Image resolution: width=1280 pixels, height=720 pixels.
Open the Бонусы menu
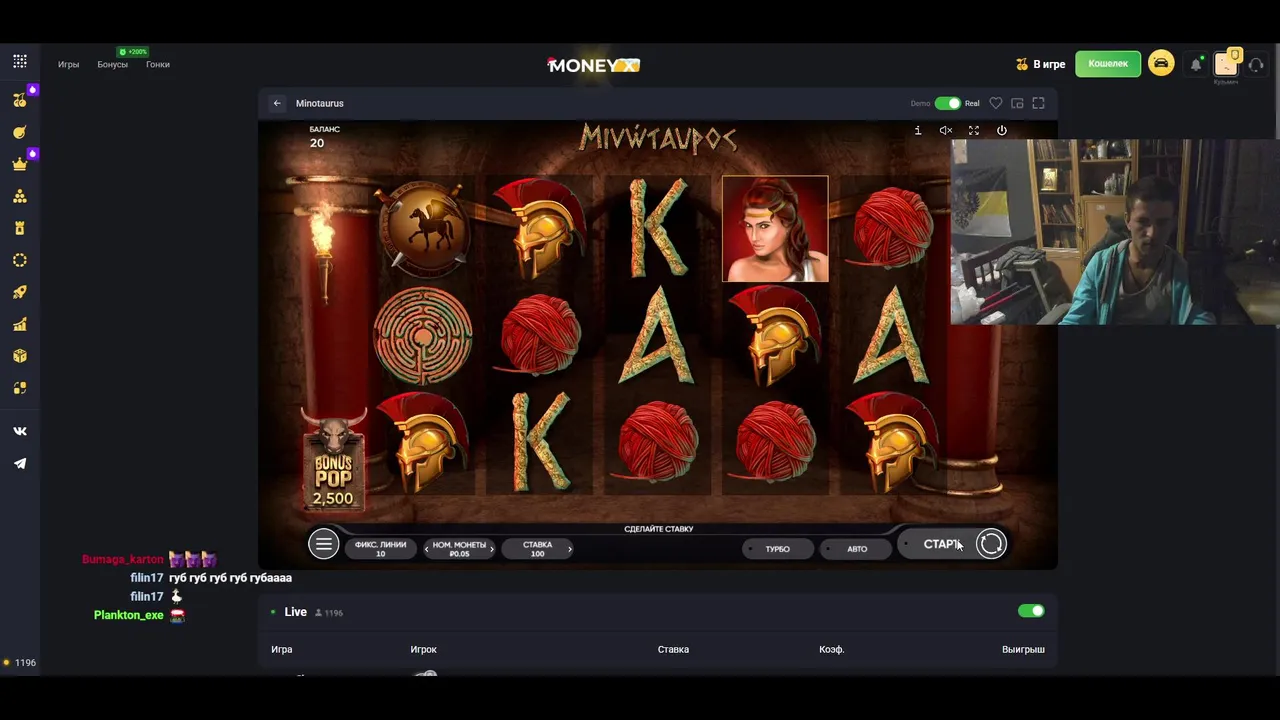click(x=112, y=64)
